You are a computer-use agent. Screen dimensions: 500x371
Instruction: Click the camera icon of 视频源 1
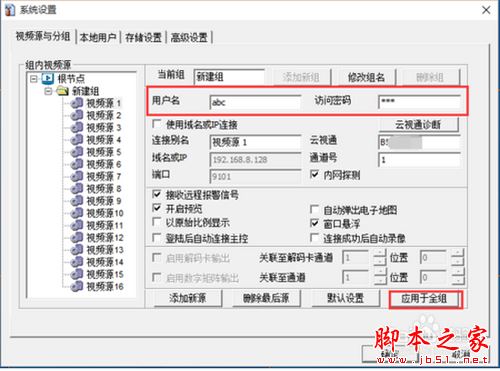tap(77, 103)
